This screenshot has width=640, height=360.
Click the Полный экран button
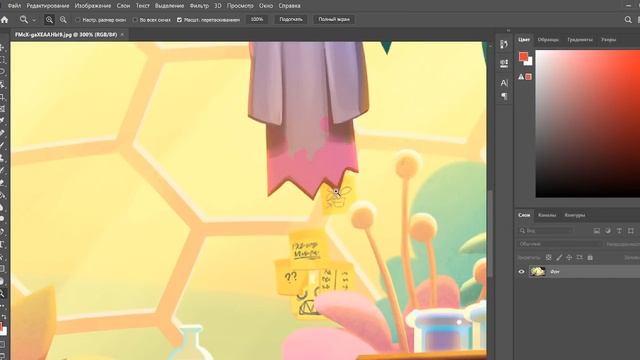[x=334, y=20]
